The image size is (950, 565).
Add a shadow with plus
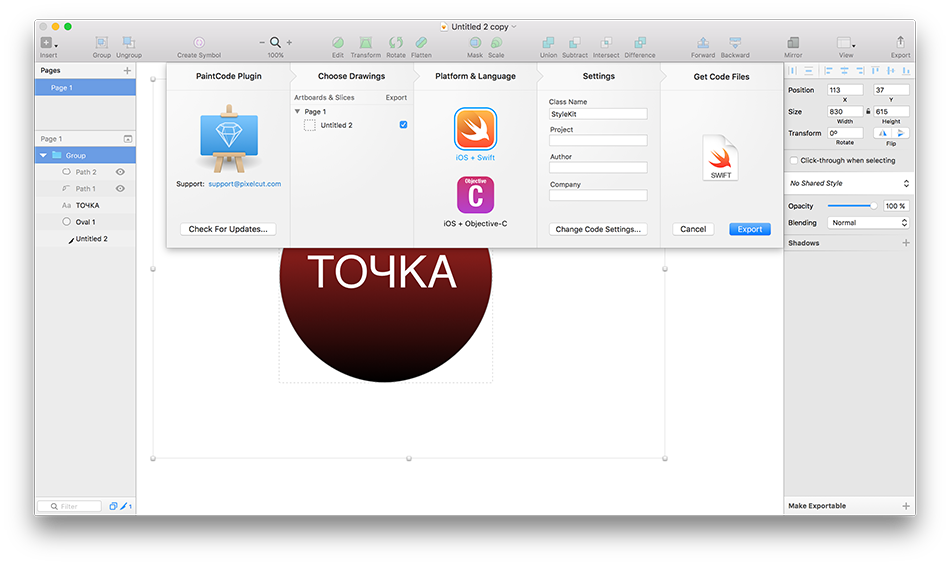pyautogui.click(x=906, y=243)
